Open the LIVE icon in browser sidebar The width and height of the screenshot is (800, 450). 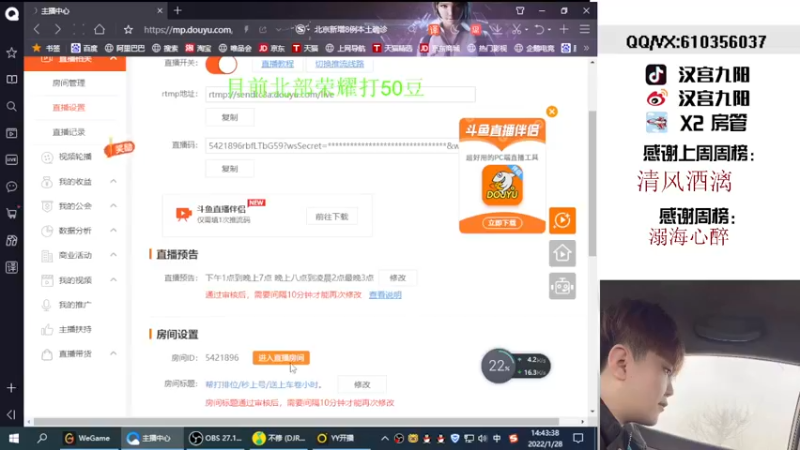pos(11,160)
